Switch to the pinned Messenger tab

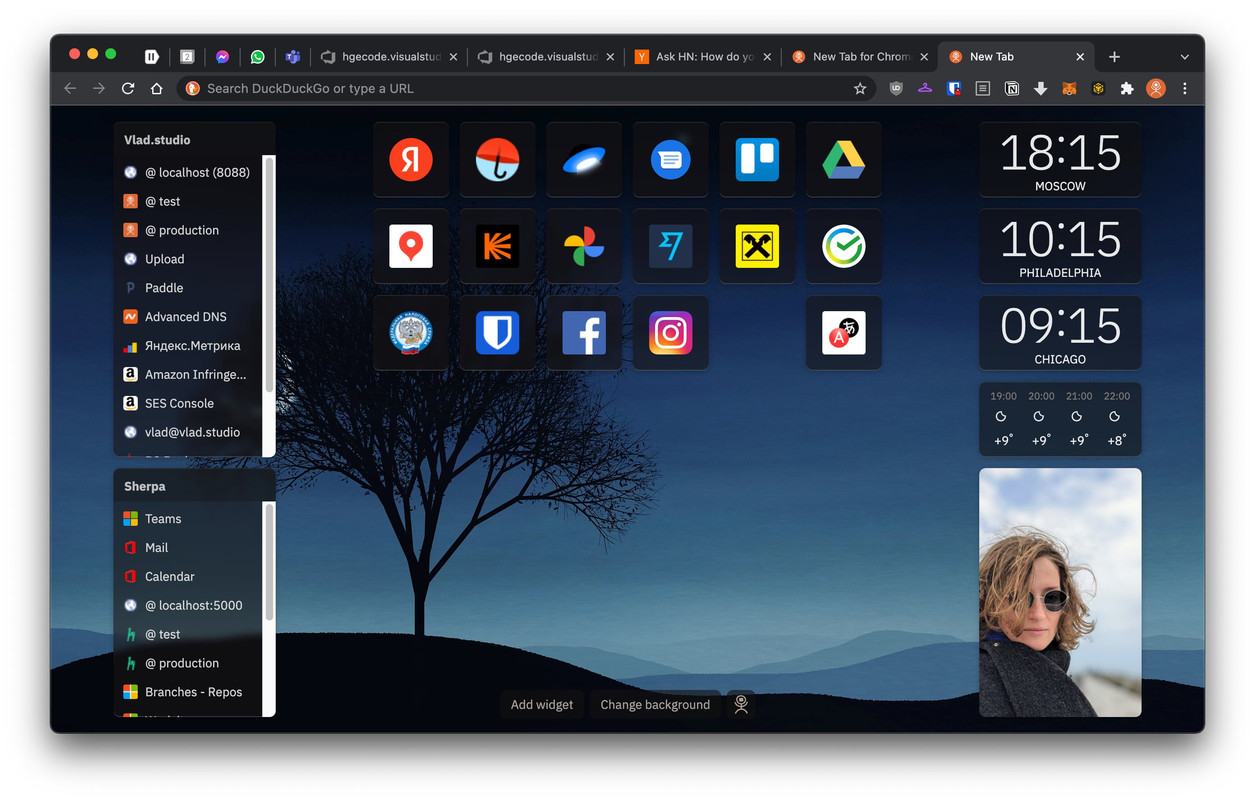(x=222, y=57)
